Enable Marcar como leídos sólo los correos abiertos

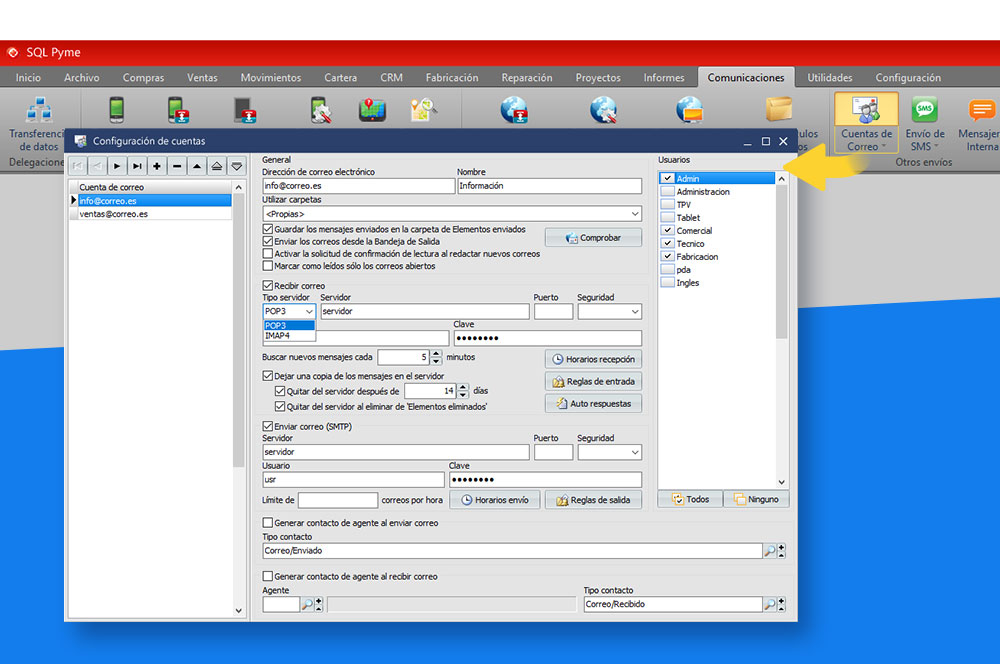(x=267, y=266)
